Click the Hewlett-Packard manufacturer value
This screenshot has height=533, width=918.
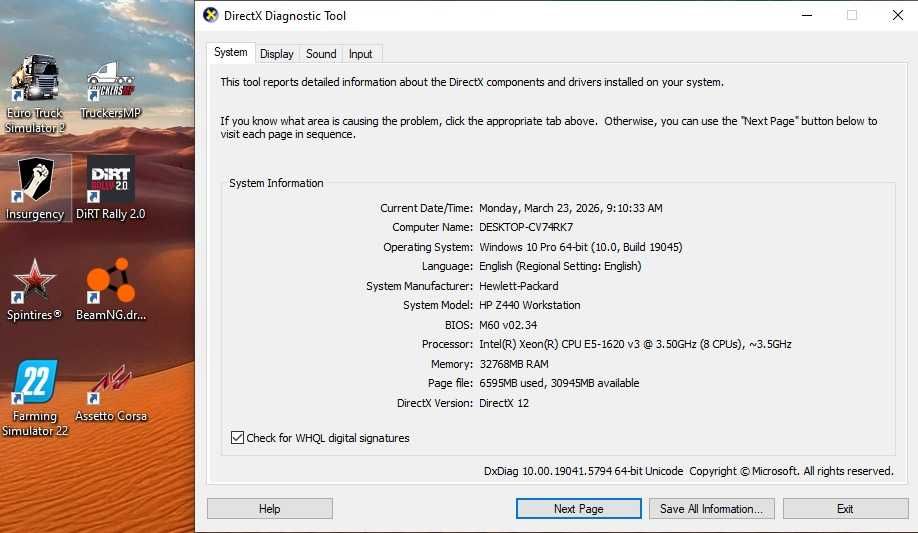tap(519, 286)
